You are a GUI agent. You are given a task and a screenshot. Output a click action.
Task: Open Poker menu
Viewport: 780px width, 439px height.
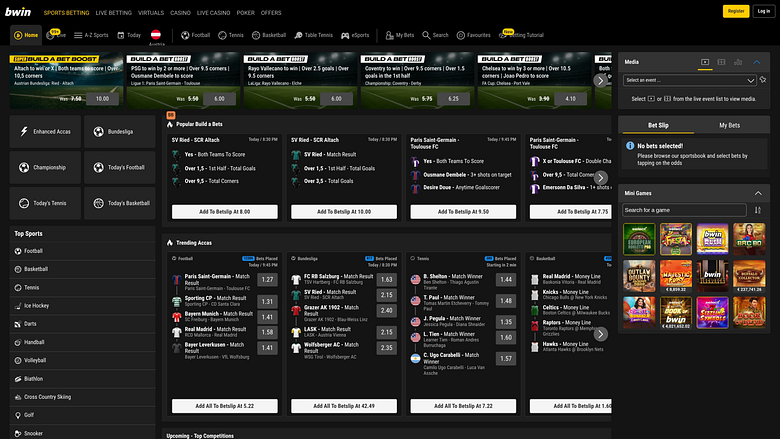pyautogui.click(x=246, y=13)
